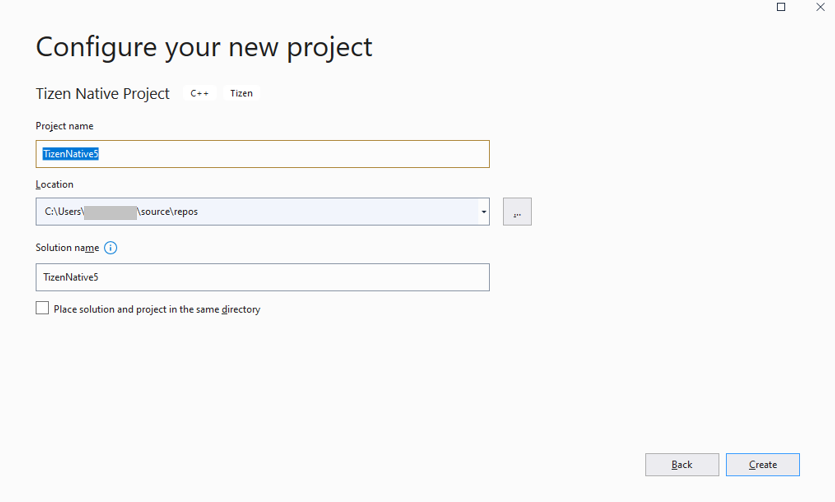
Task: Maximize the dialog window
Action: (781, 7)
